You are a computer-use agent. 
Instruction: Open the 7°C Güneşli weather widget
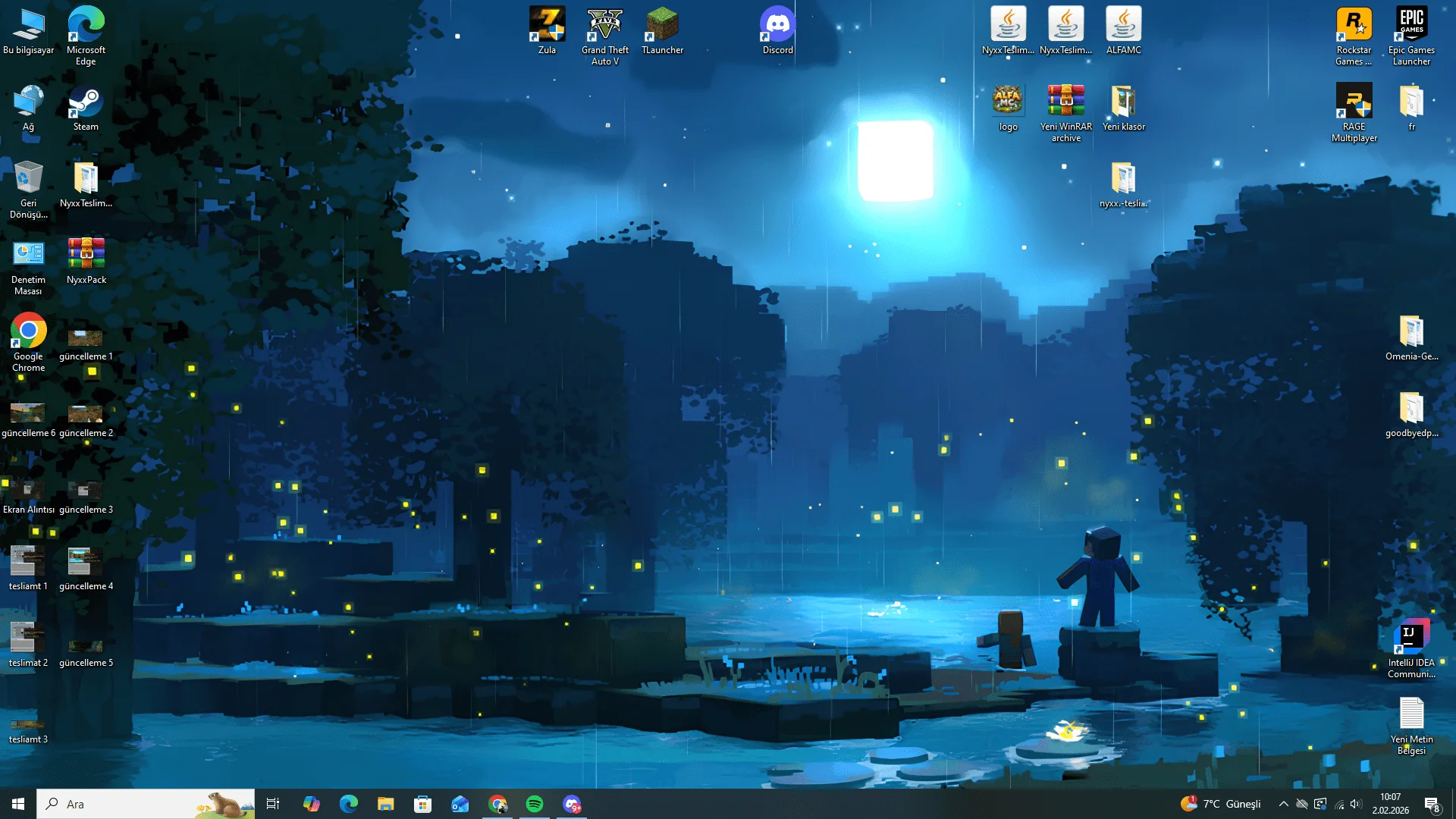[x=1221, y=804]
